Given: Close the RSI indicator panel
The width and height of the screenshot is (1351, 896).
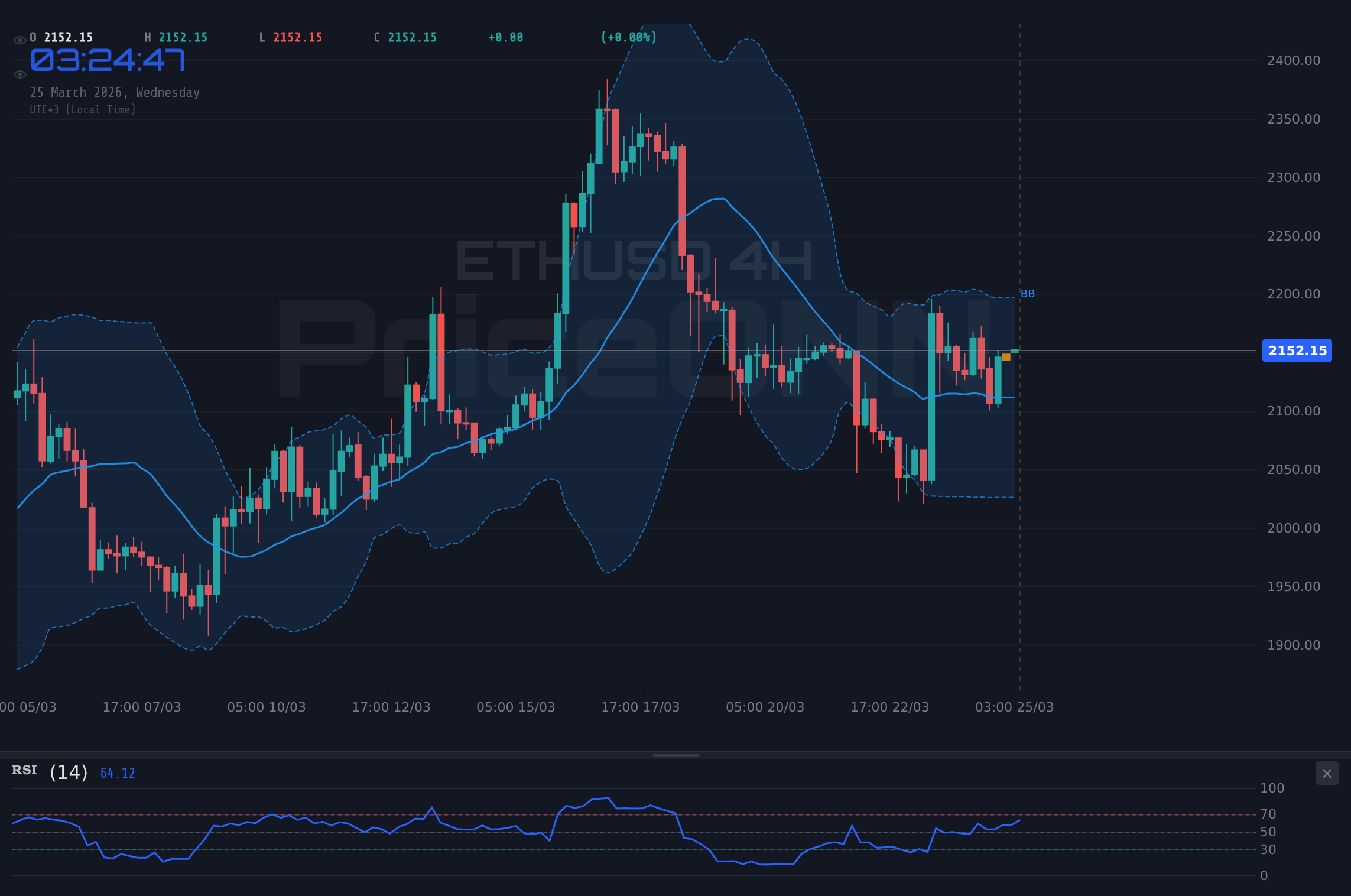Looking at the screenshot, I should coord(1327,773).
